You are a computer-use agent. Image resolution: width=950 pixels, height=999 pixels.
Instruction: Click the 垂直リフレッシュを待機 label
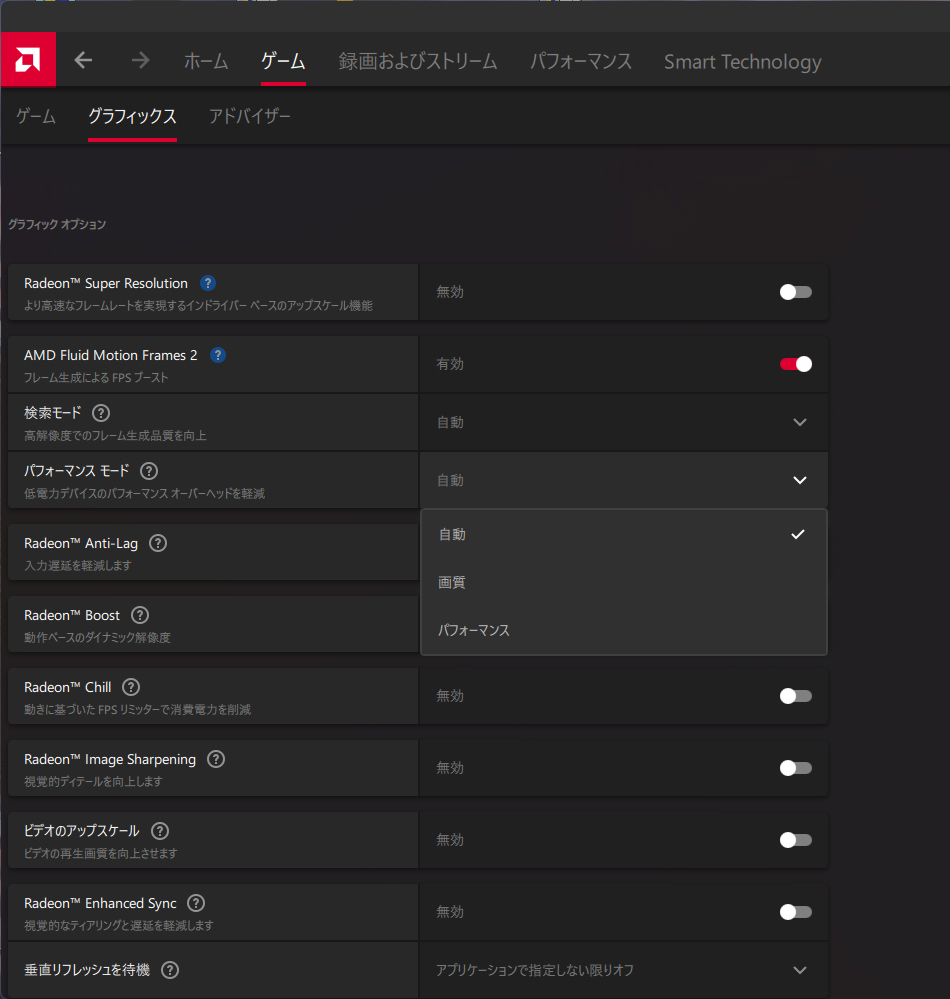point(87,970)
